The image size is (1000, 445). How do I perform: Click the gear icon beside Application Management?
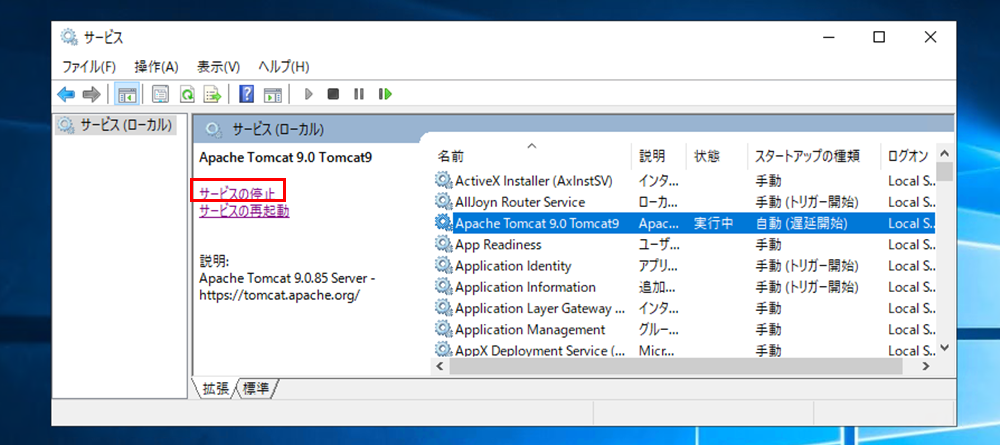[x=444, y=330]
